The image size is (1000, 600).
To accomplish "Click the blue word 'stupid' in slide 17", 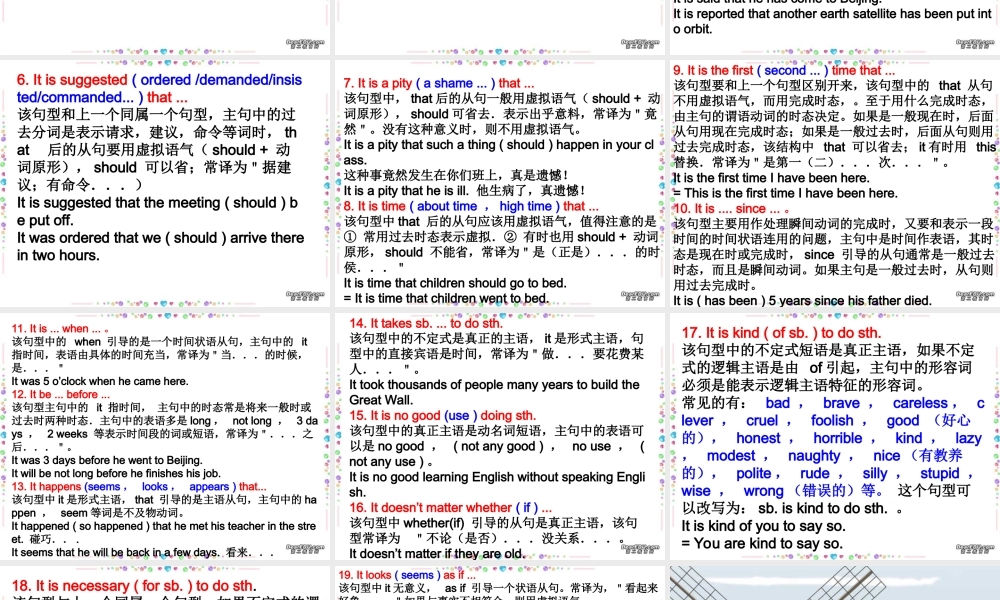I will (940, 474).
